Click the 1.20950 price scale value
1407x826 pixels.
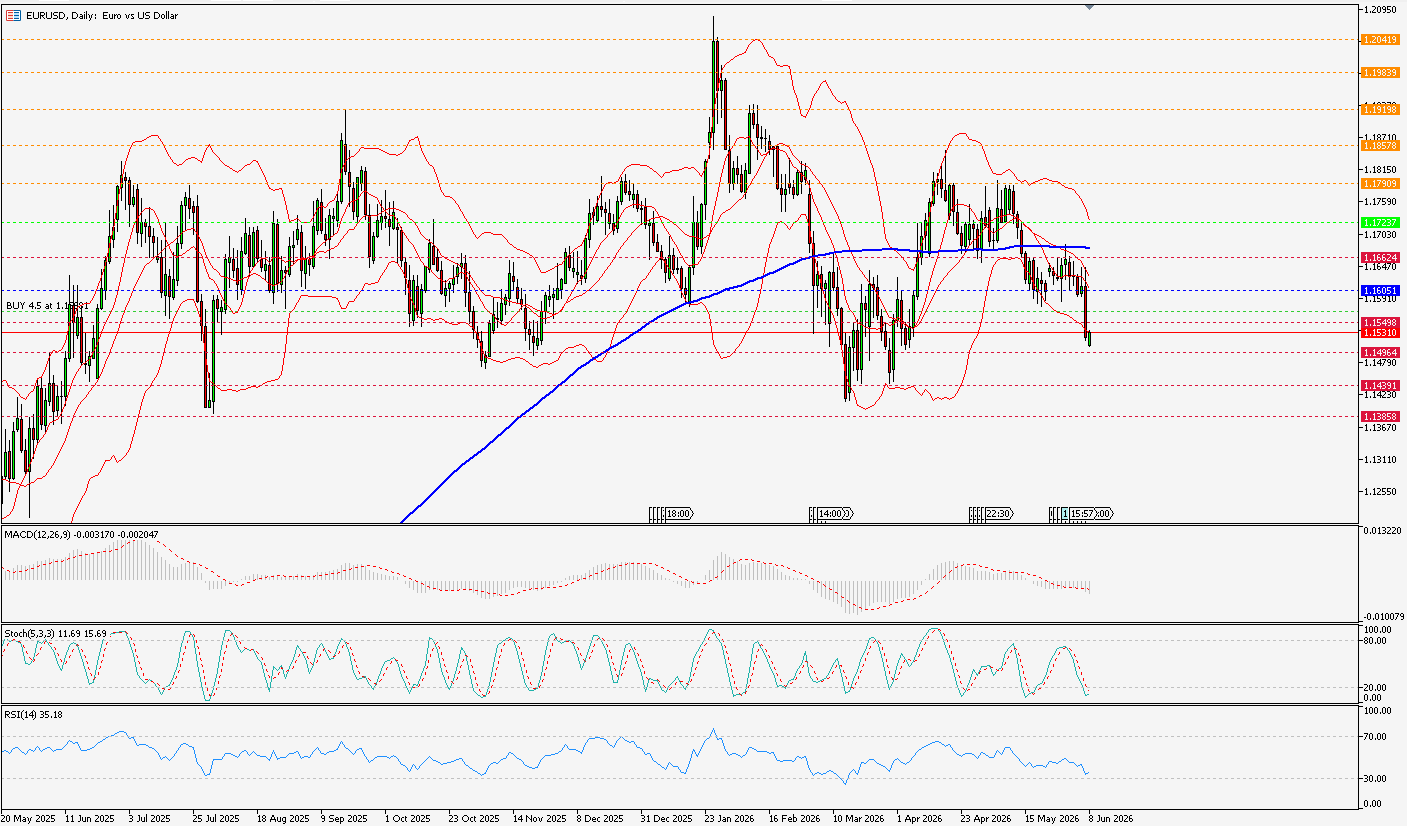click(1380, 10)
